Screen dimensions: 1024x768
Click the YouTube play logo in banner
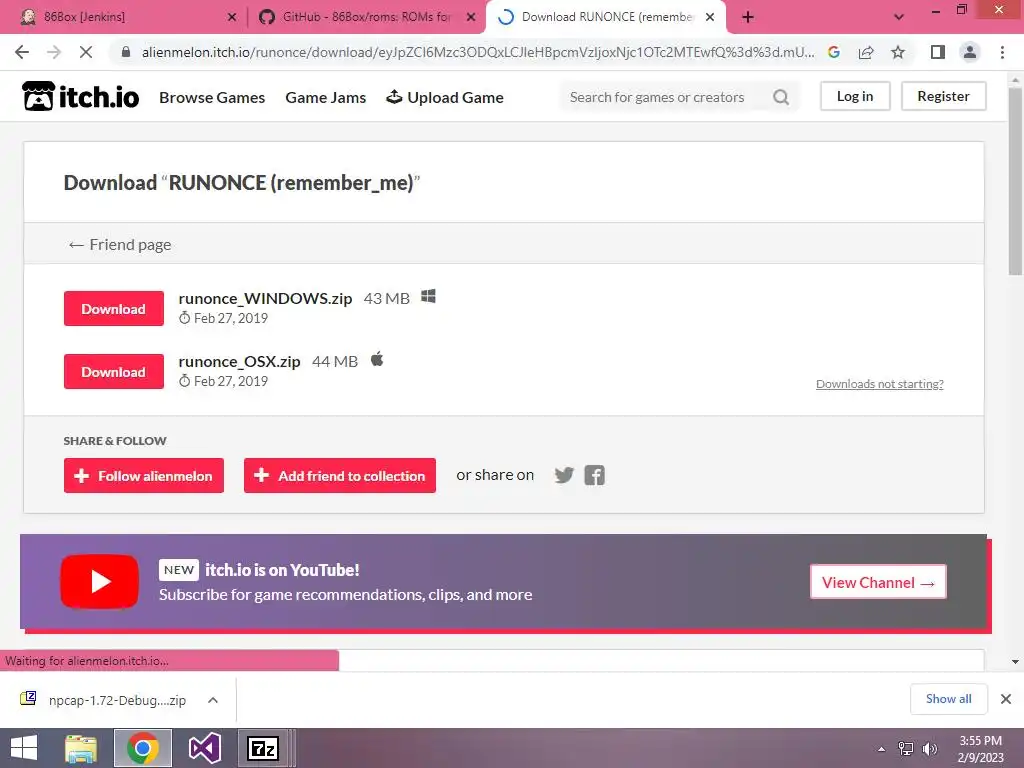click(x=99, y=581)
